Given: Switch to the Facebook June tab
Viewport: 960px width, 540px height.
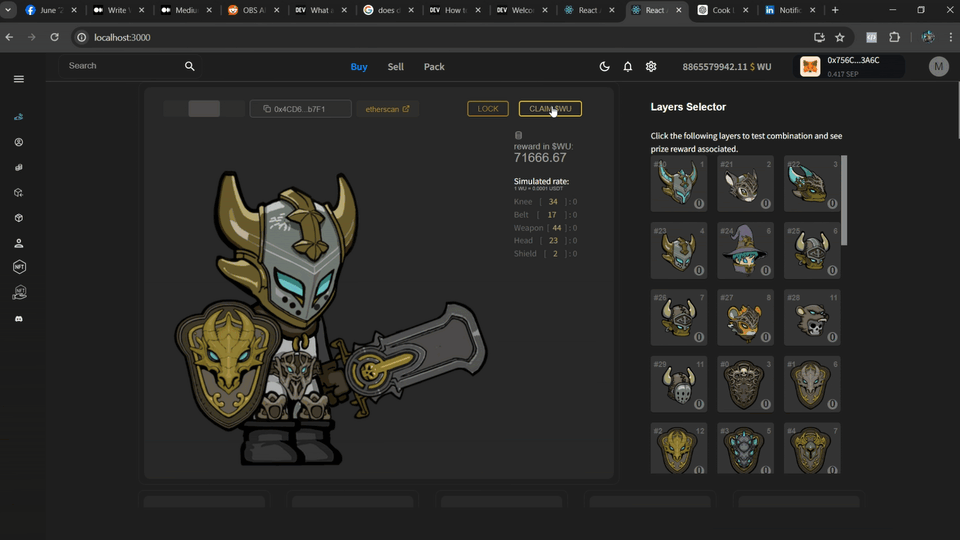Looking at the screenshot, I should pyautogui.click(x=51, y=10).
